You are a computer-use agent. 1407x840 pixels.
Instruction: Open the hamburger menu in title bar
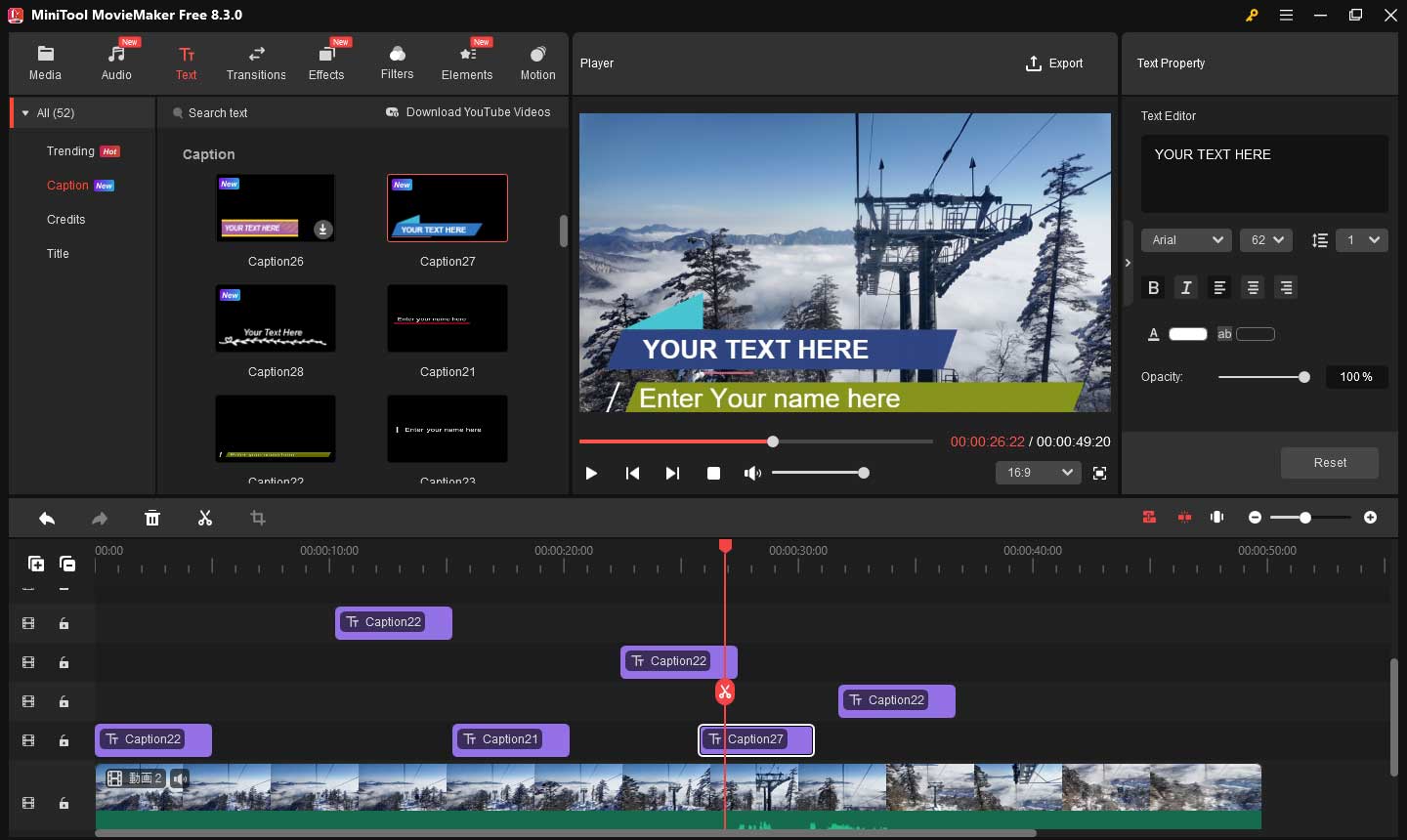(x=1287, y=15)
